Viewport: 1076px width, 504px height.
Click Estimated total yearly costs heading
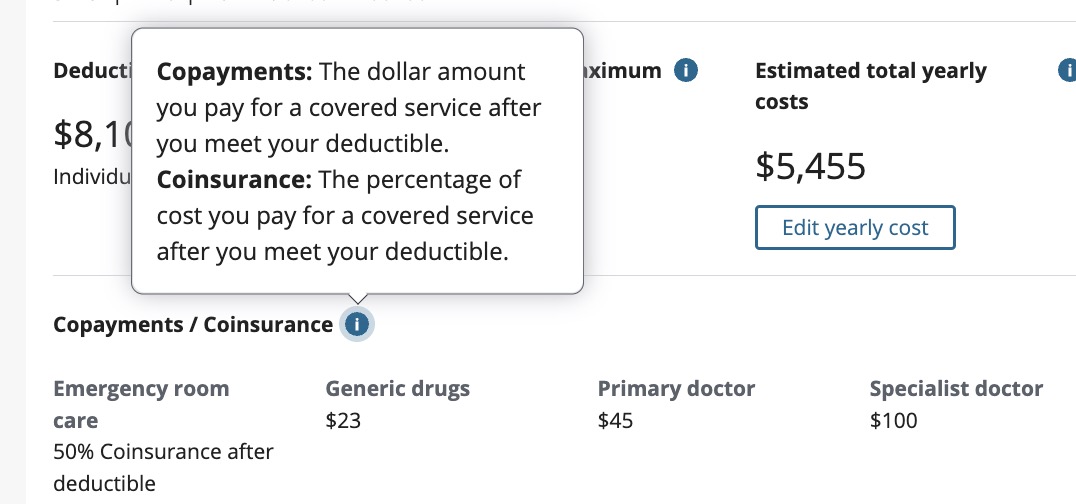[870, 86]
